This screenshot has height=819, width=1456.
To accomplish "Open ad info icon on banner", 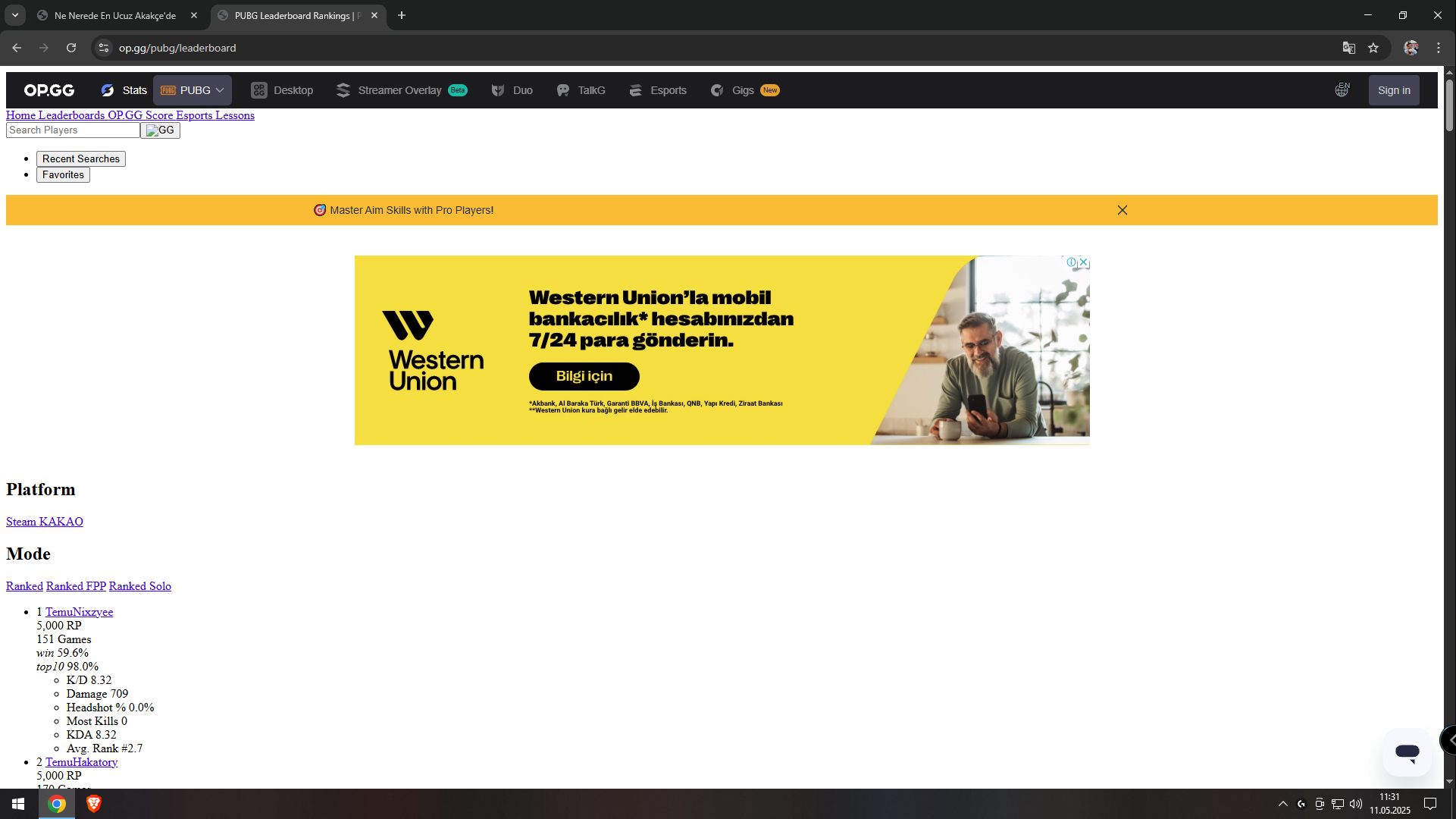I will pyautogui.click(x=1072, y=262).
